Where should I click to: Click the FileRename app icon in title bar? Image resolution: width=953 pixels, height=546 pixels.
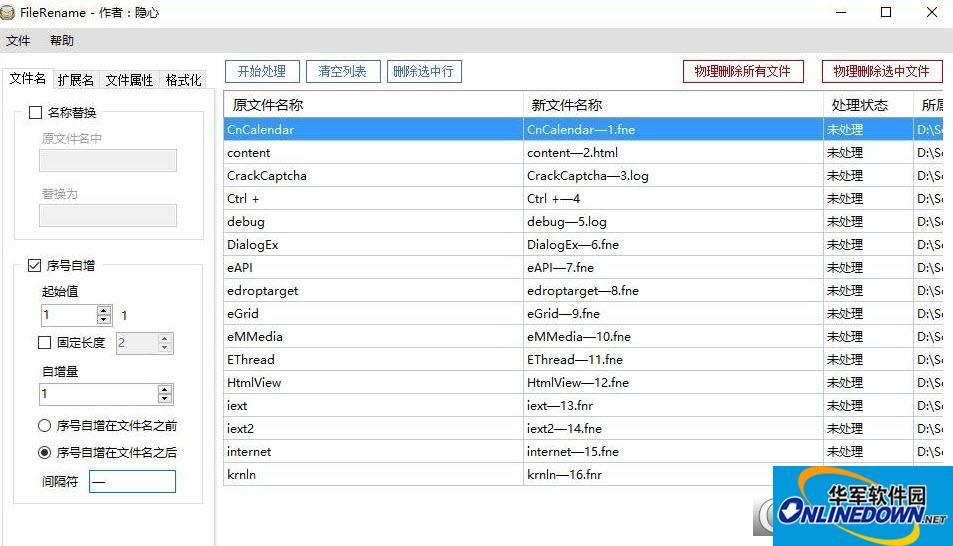pyautogui.click(x=7, y=12)
